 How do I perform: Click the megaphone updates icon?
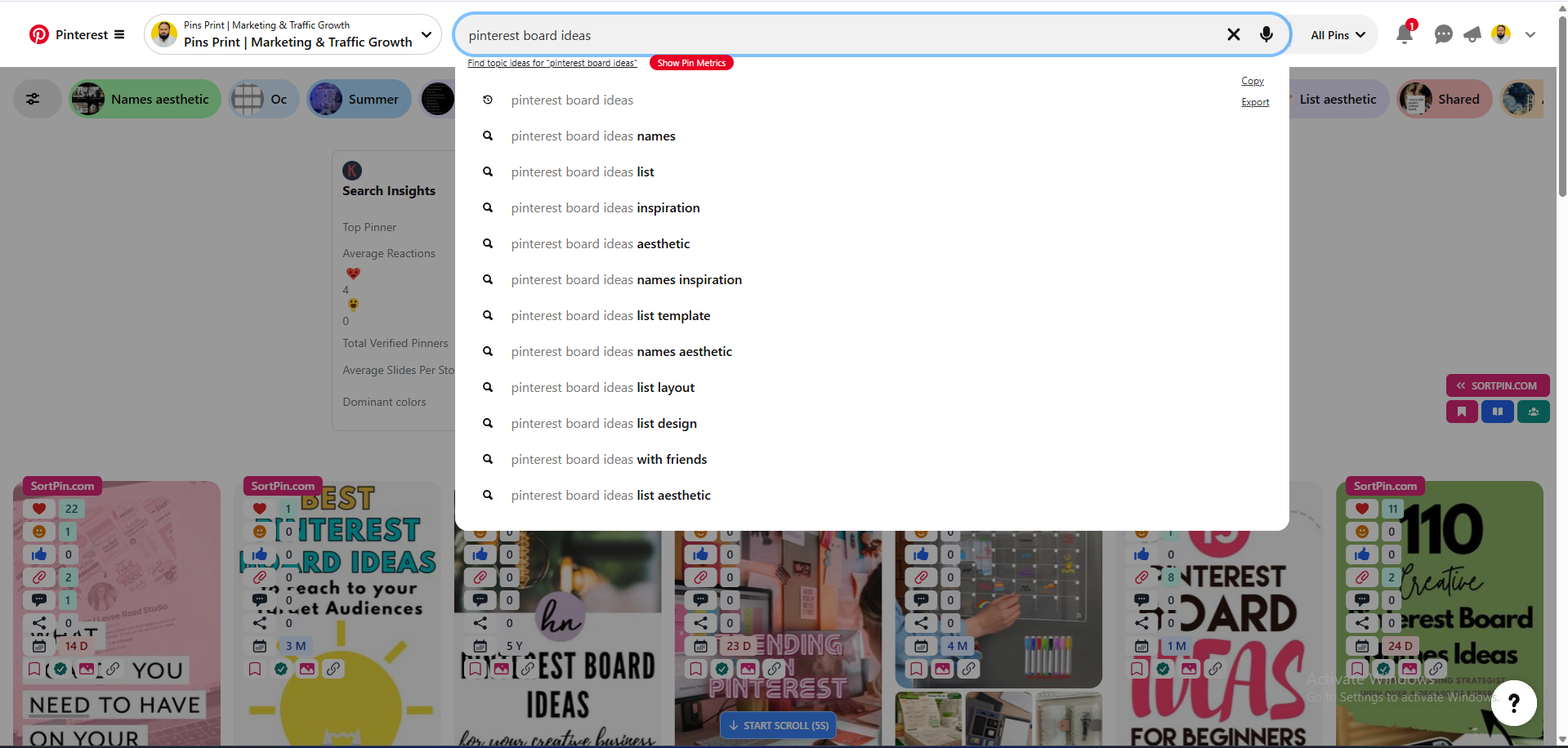(x=1472, y=34)
